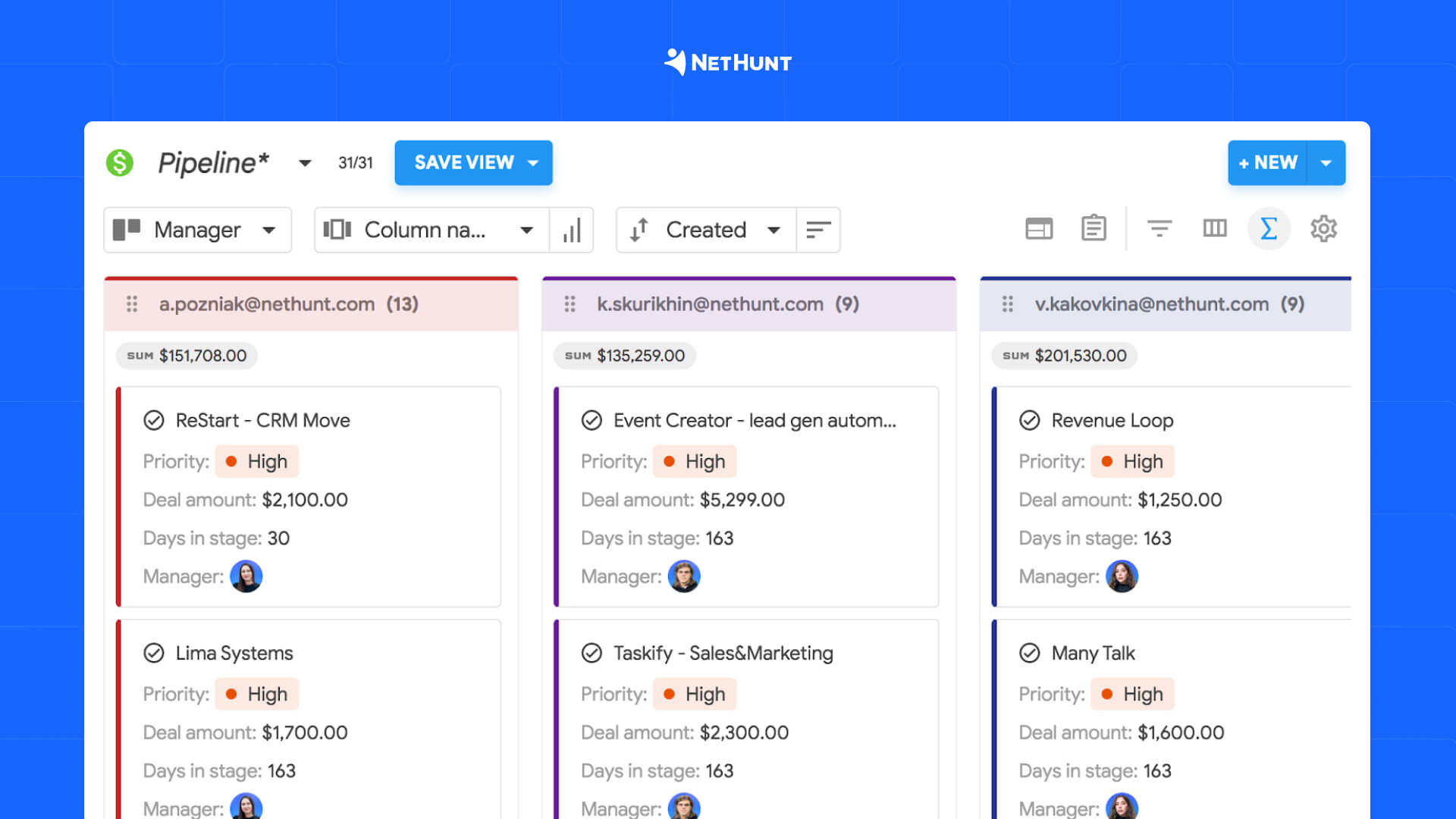Toggle sort order icon beside Created
Screen dimensions: 1456x819
[x=817, y=230]
